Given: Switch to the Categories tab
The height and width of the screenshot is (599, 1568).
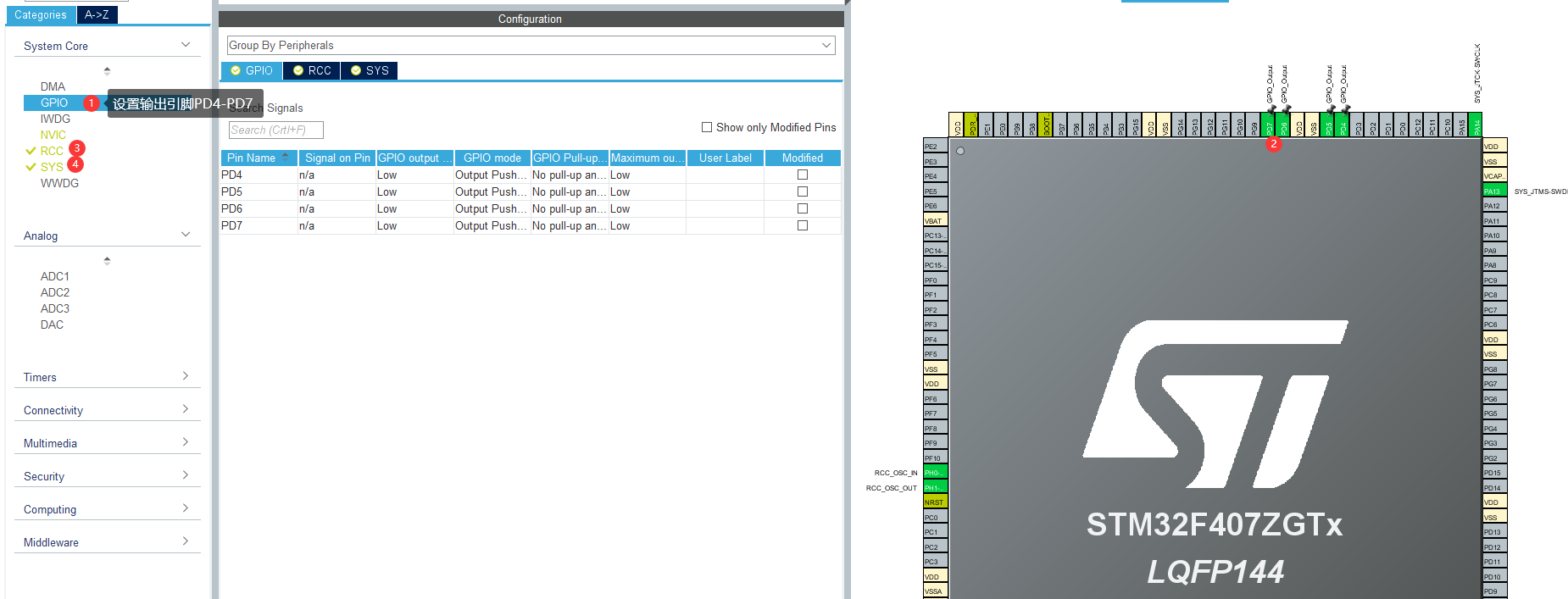Looking at the screenshot, I should pyautogui.click(x=41, y=14).
